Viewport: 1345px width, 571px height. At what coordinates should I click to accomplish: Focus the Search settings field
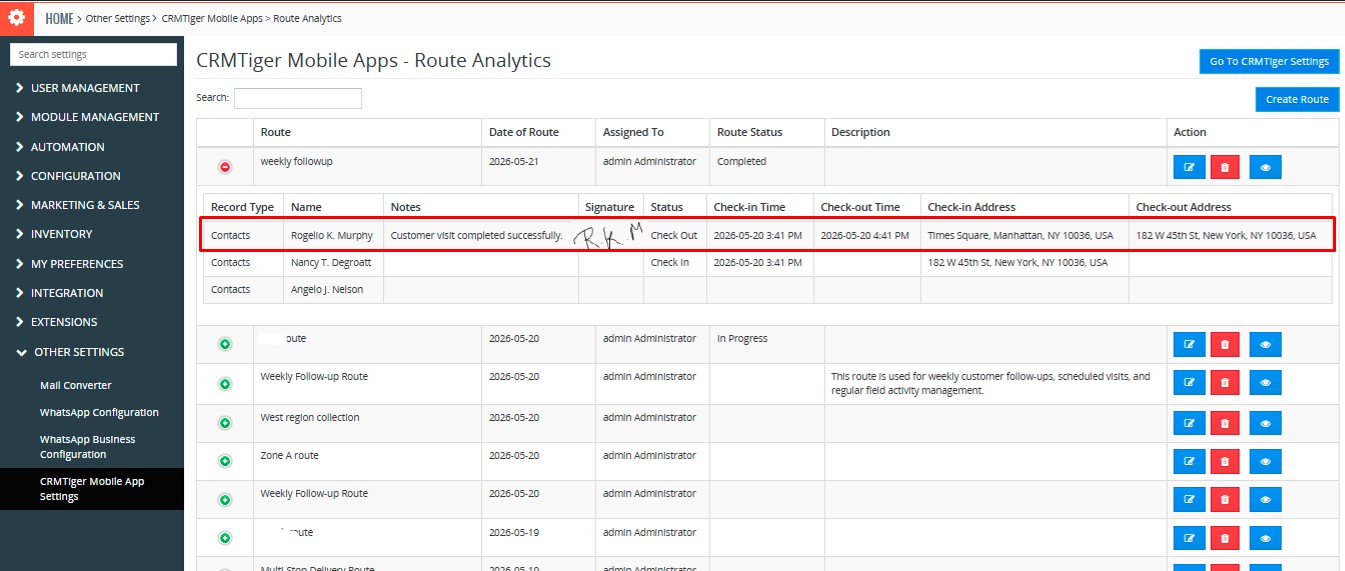pyautogui.click(x=94, y=54)
